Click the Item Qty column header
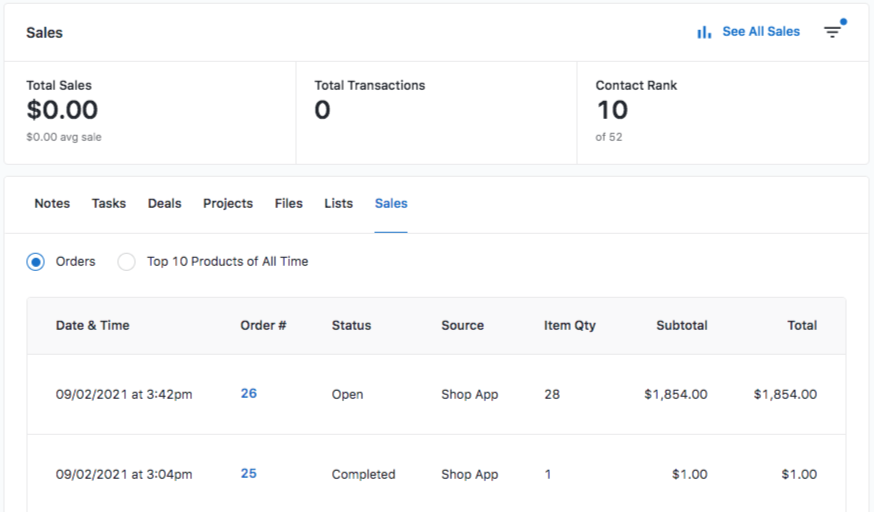Image resolution: width=874 pixels, height=512 pixels. pos(570,325)
